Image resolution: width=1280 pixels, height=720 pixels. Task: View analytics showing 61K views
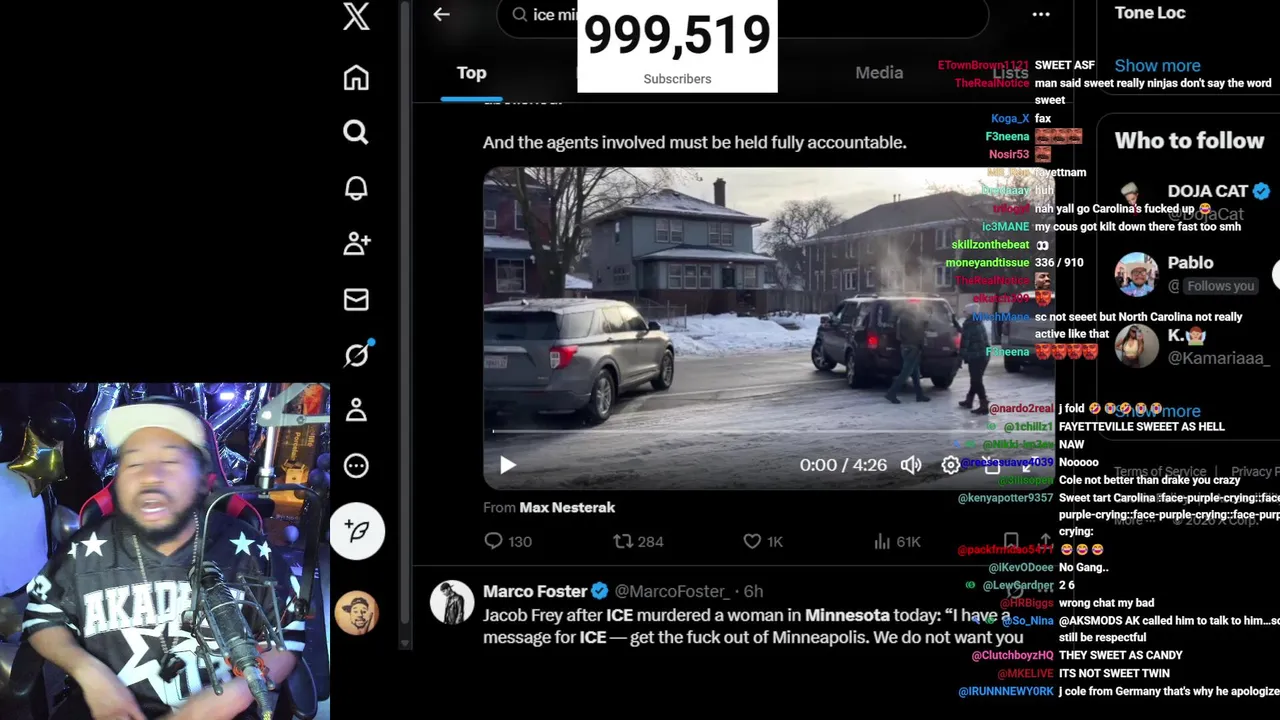coord(897,541)
